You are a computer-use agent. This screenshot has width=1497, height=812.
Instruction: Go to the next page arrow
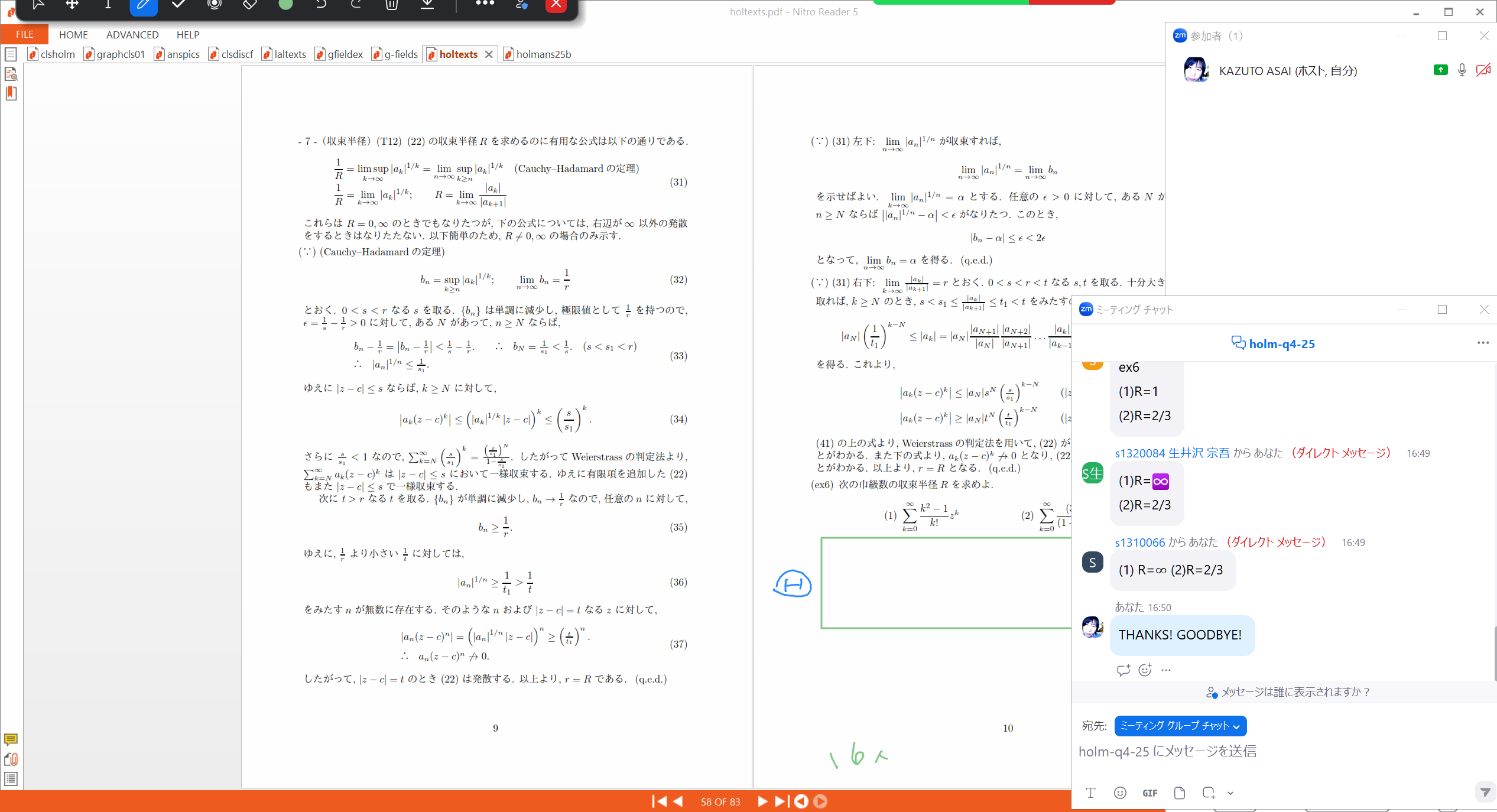pyautogui.click(x=762, y=801)
